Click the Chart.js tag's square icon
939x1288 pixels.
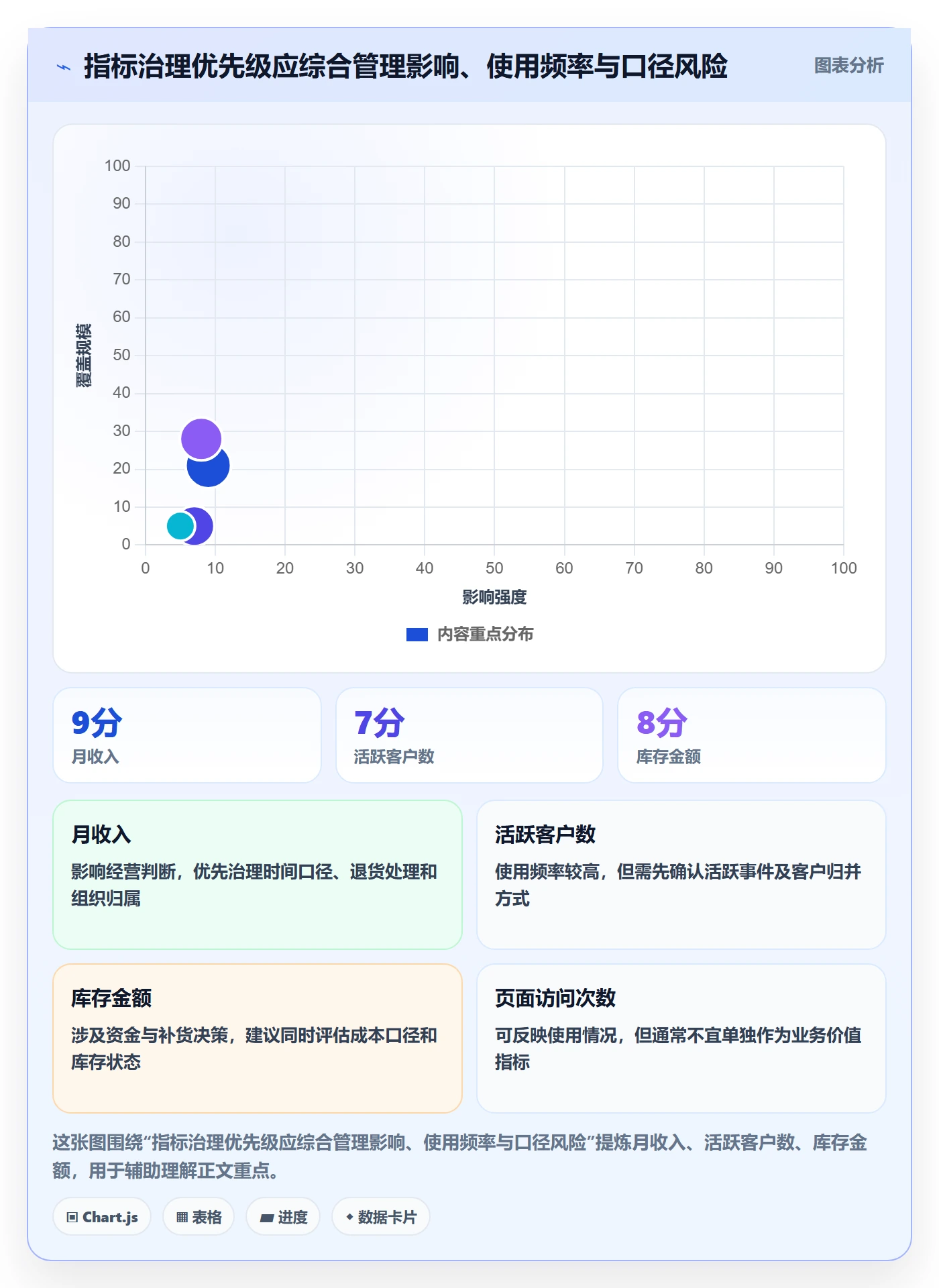[x=72, y=1218]
